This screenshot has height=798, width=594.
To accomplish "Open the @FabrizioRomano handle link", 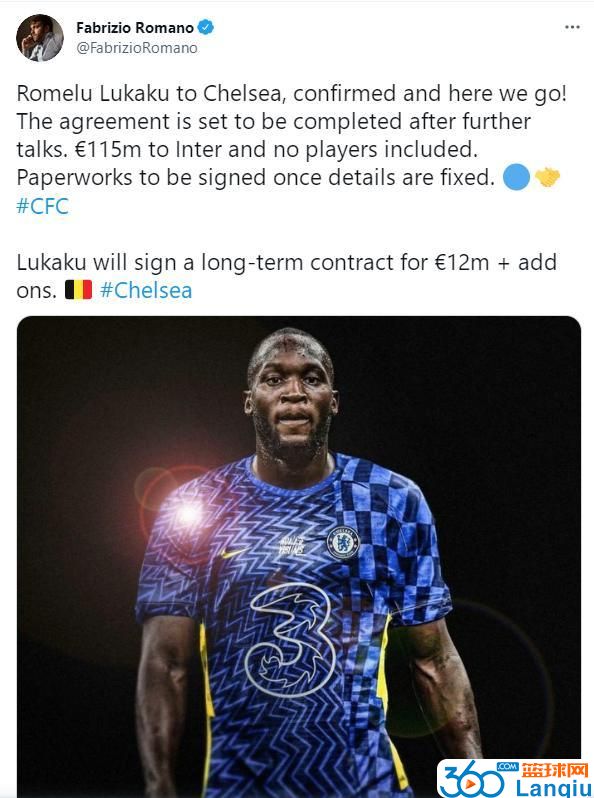I will click(x=137, y=48).
